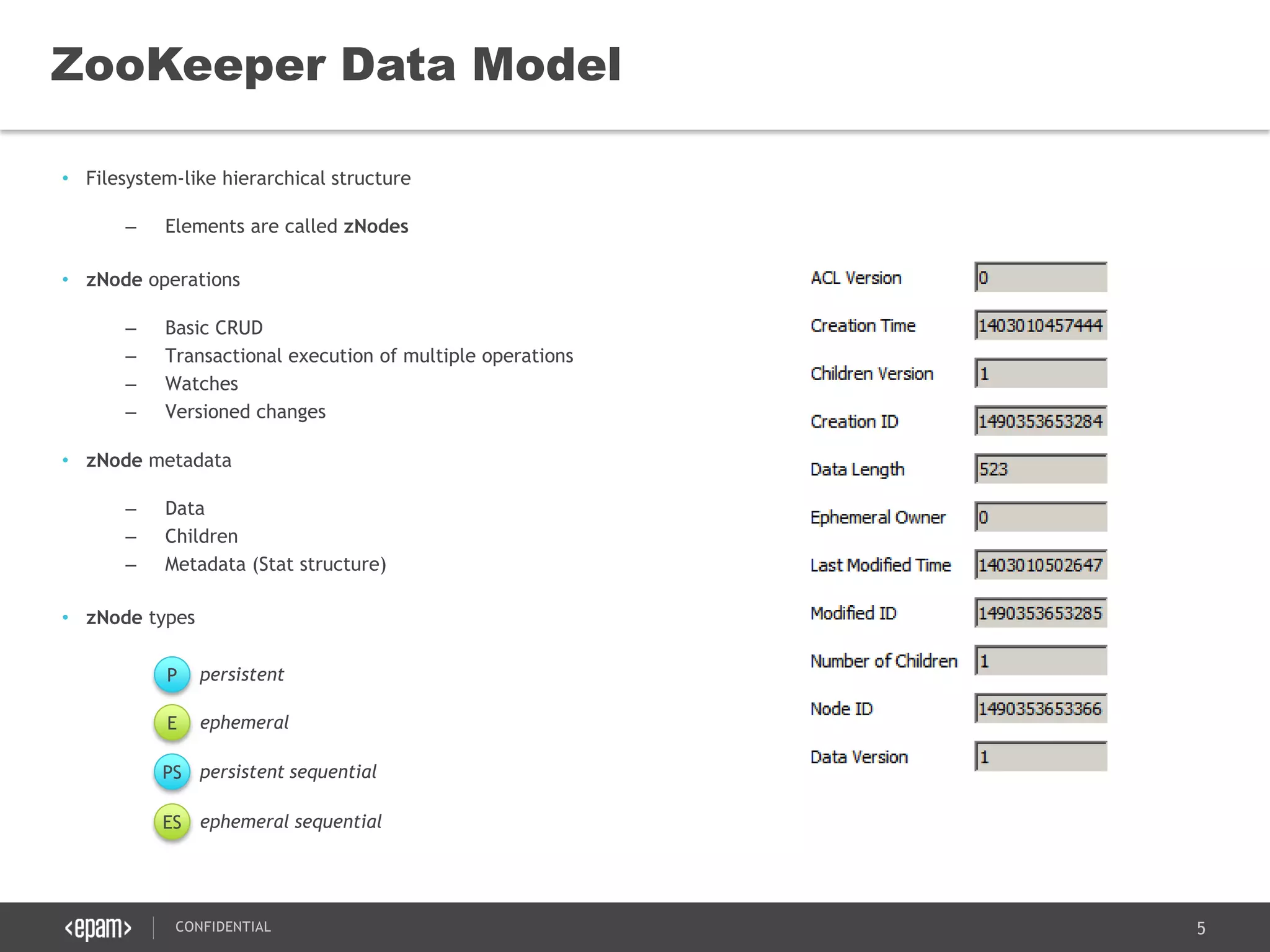This screenshot has width=1270, height=952.
Task: Click the ZooKeeper Data Model title
Action: point(335,64)
